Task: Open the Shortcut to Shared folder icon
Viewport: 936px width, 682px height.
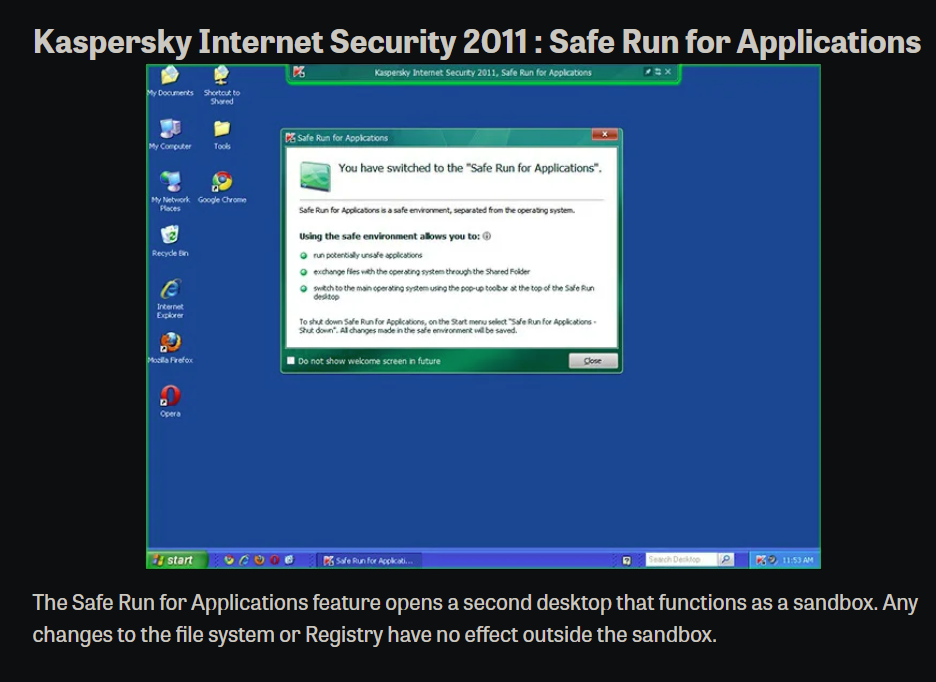Action: pos(221,84)
